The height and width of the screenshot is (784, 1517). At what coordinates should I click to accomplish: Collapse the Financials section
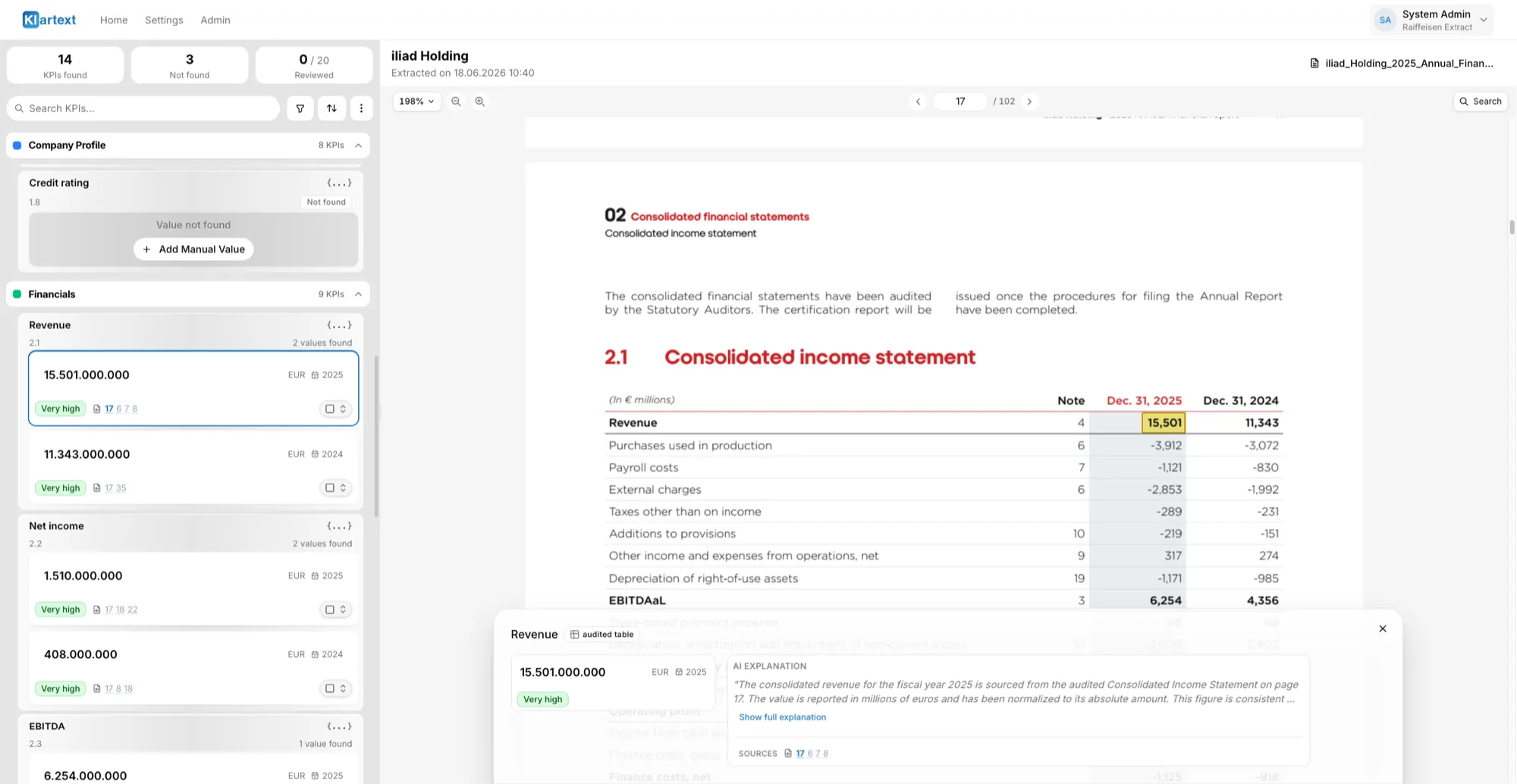(x=358, y=294)
